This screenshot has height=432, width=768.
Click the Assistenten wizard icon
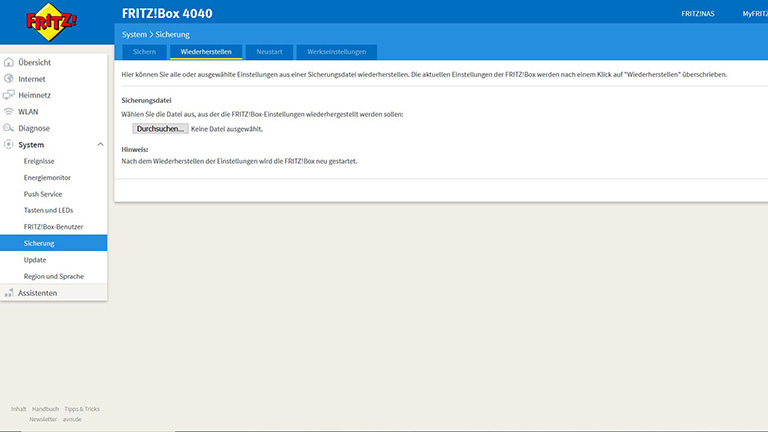[x=8, y=293]
